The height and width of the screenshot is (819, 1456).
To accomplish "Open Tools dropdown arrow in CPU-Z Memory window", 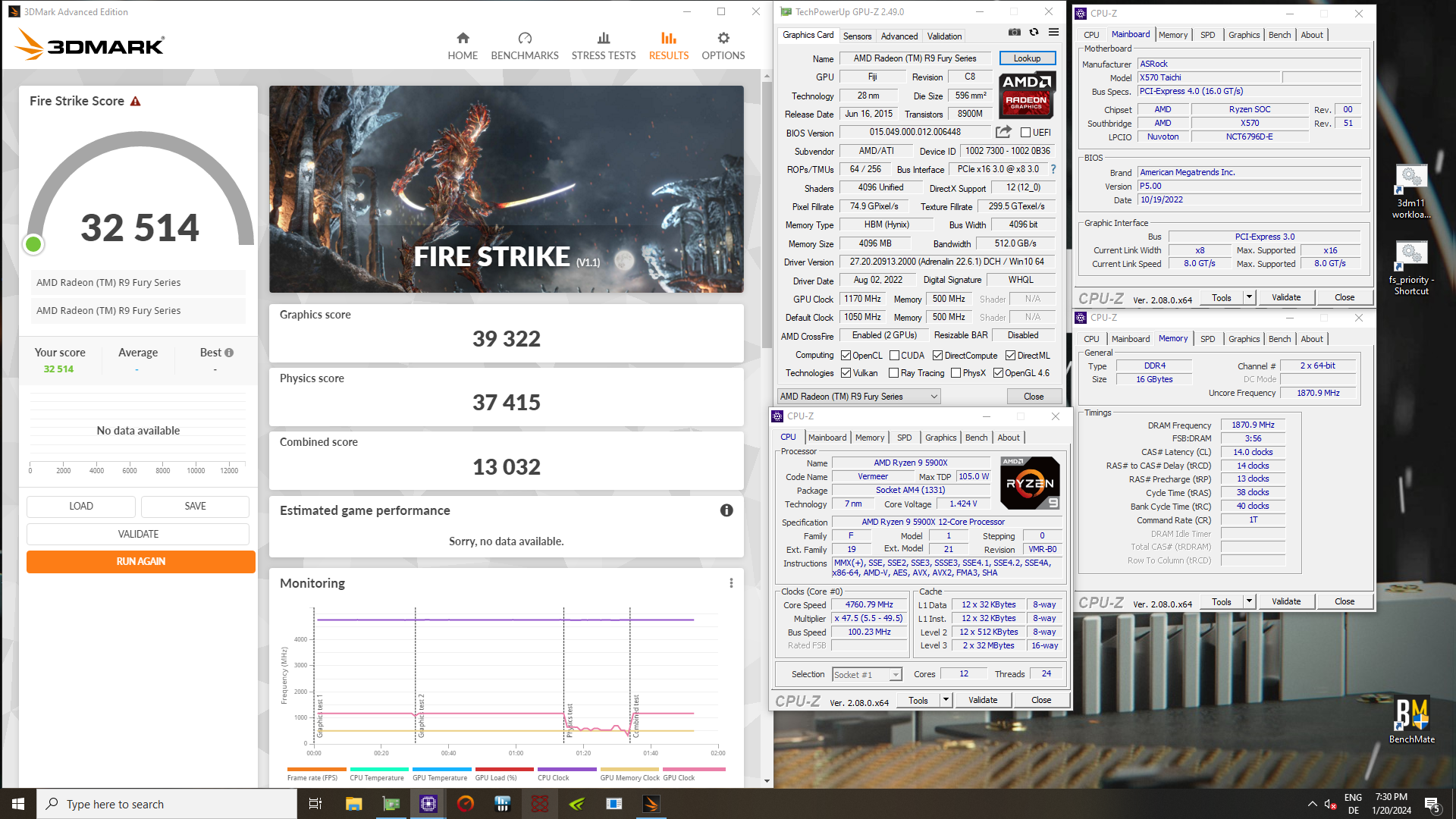I will pos(1249,601).
